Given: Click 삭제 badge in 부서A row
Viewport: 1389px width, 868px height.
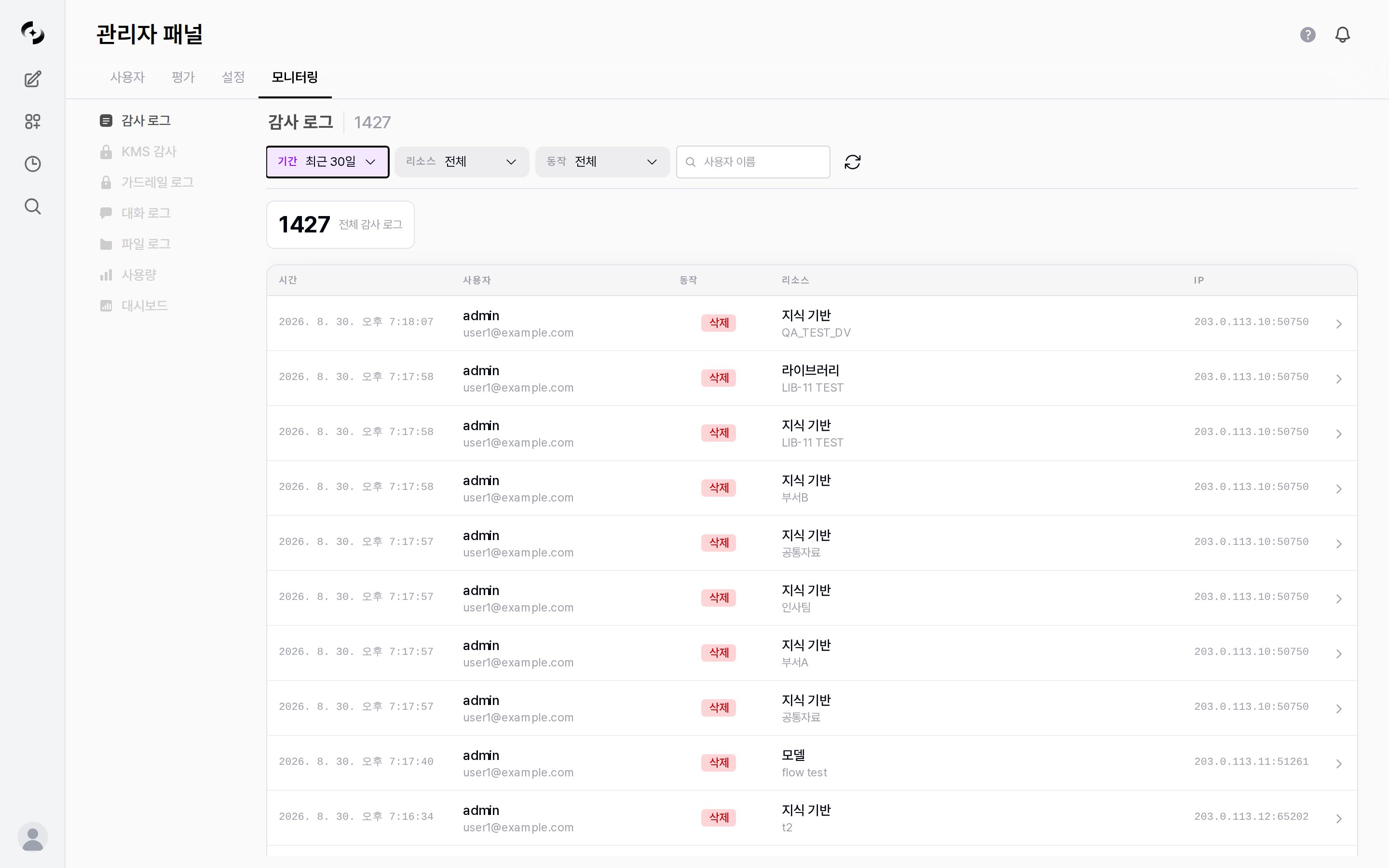Looking at the screenshot, I should 719,653.
